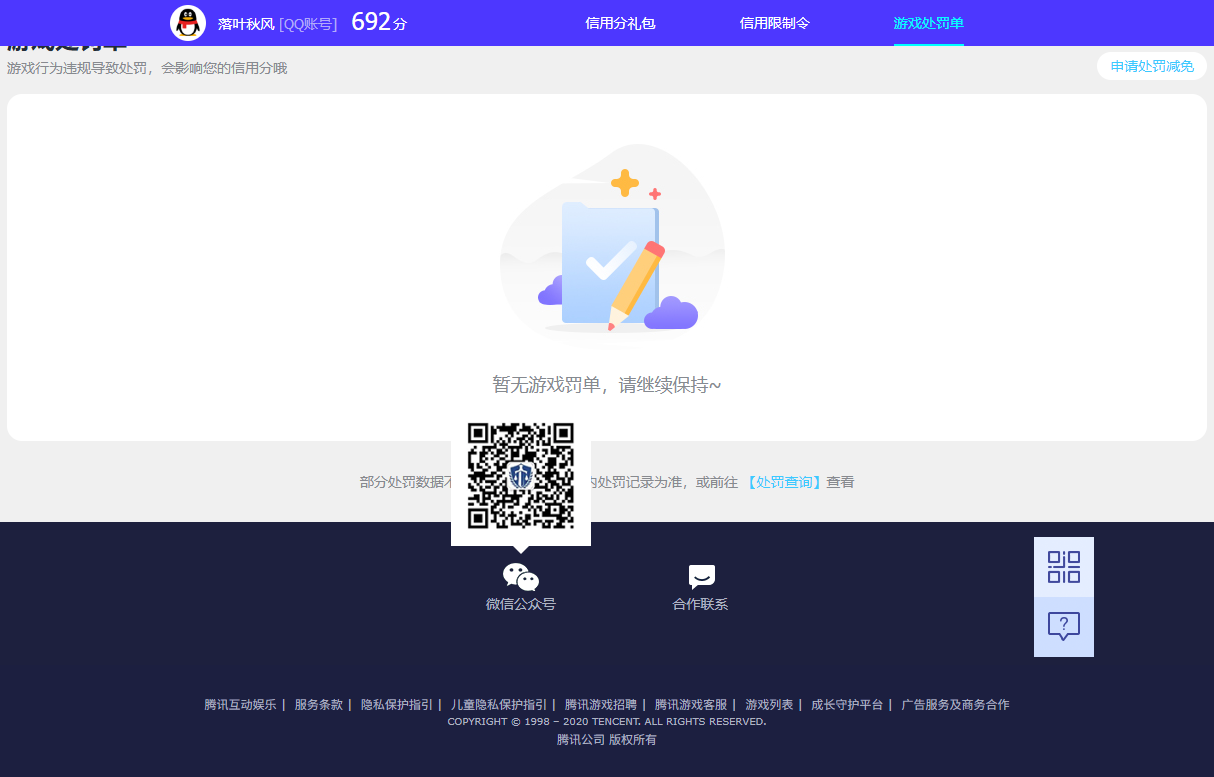This screenshot has height=777, width=1214.
Task: Click the 申请处罚减免 button
Action: 1151,66
